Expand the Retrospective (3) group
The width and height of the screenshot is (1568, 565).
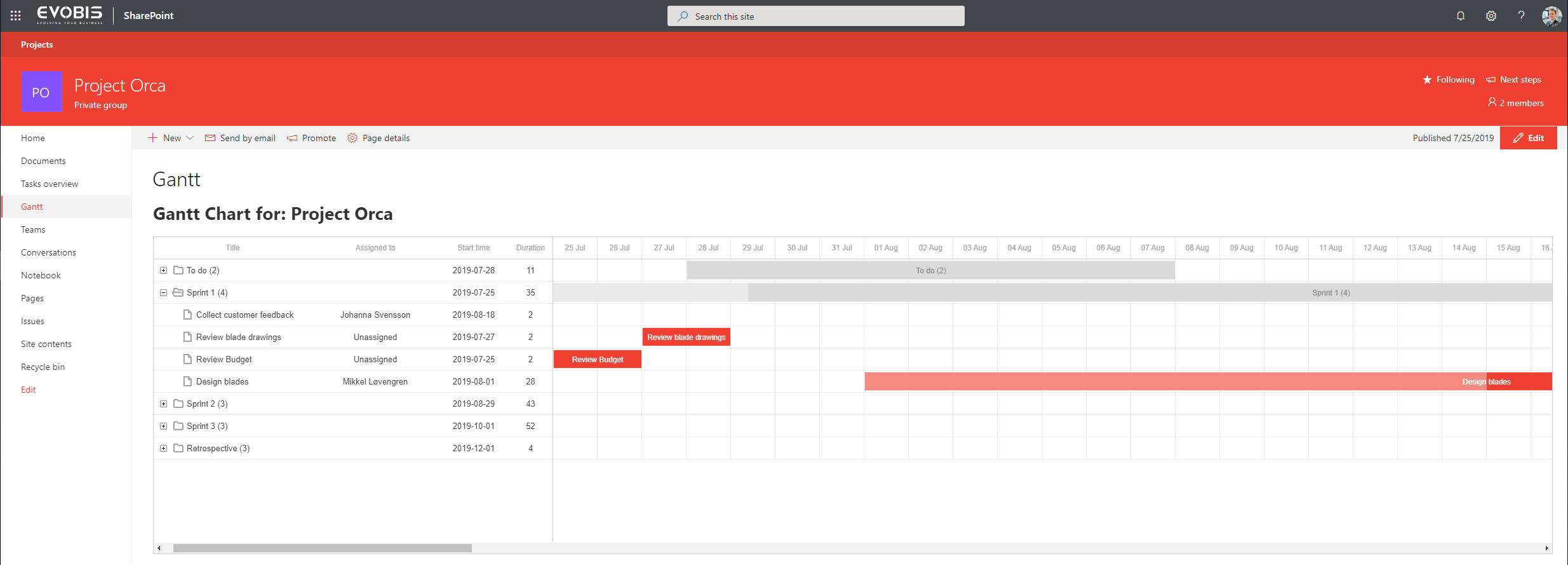pyautogui.click(x=163, y=448)
